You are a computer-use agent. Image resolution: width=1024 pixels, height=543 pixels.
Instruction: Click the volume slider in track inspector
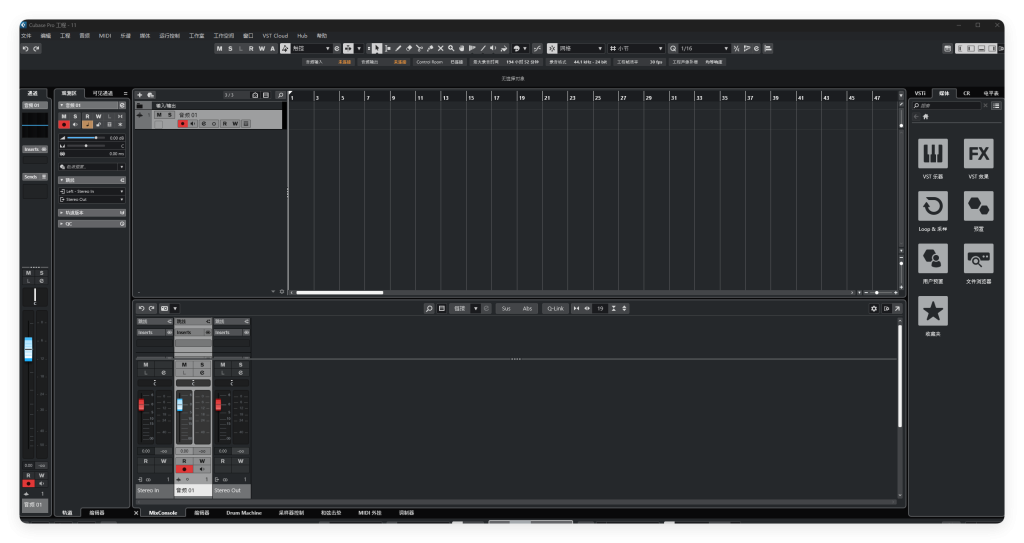tap(87, 138)
